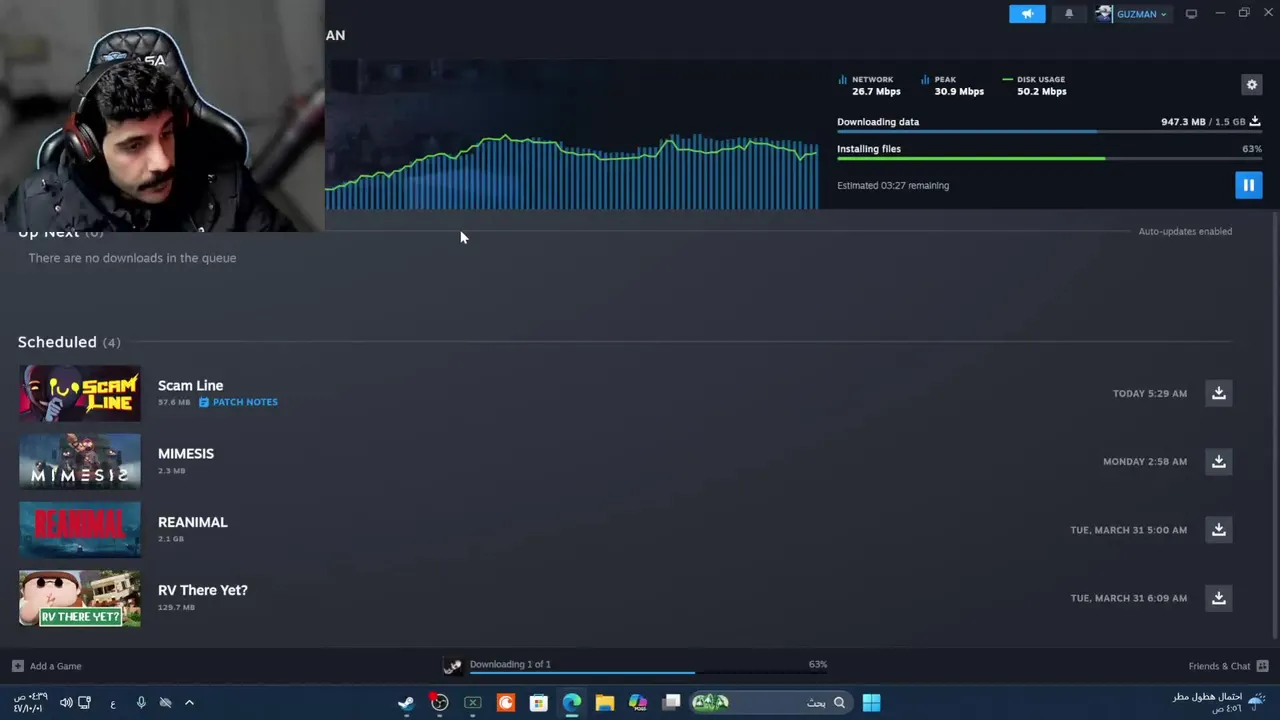Click the Peak 30.9 Mbps stat

[953, 85]
